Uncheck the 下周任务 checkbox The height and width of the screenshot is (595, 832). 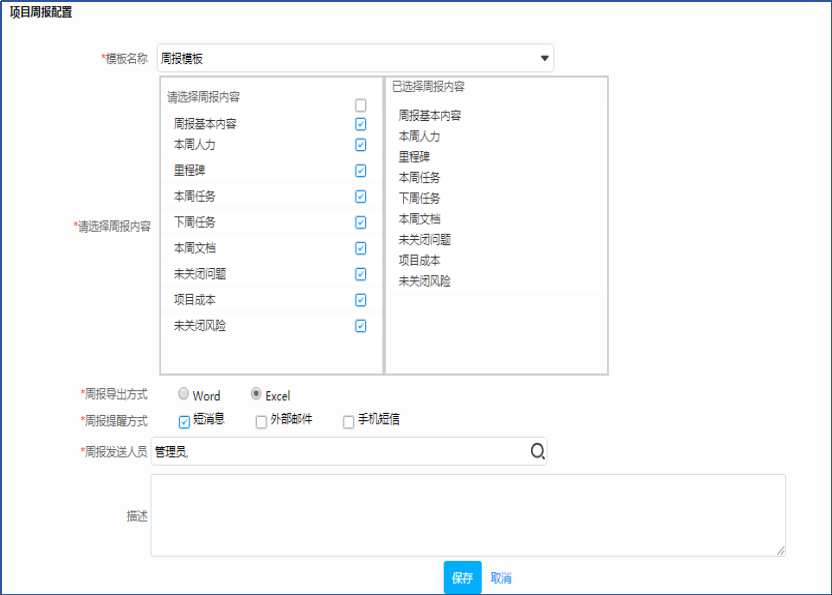360,223
